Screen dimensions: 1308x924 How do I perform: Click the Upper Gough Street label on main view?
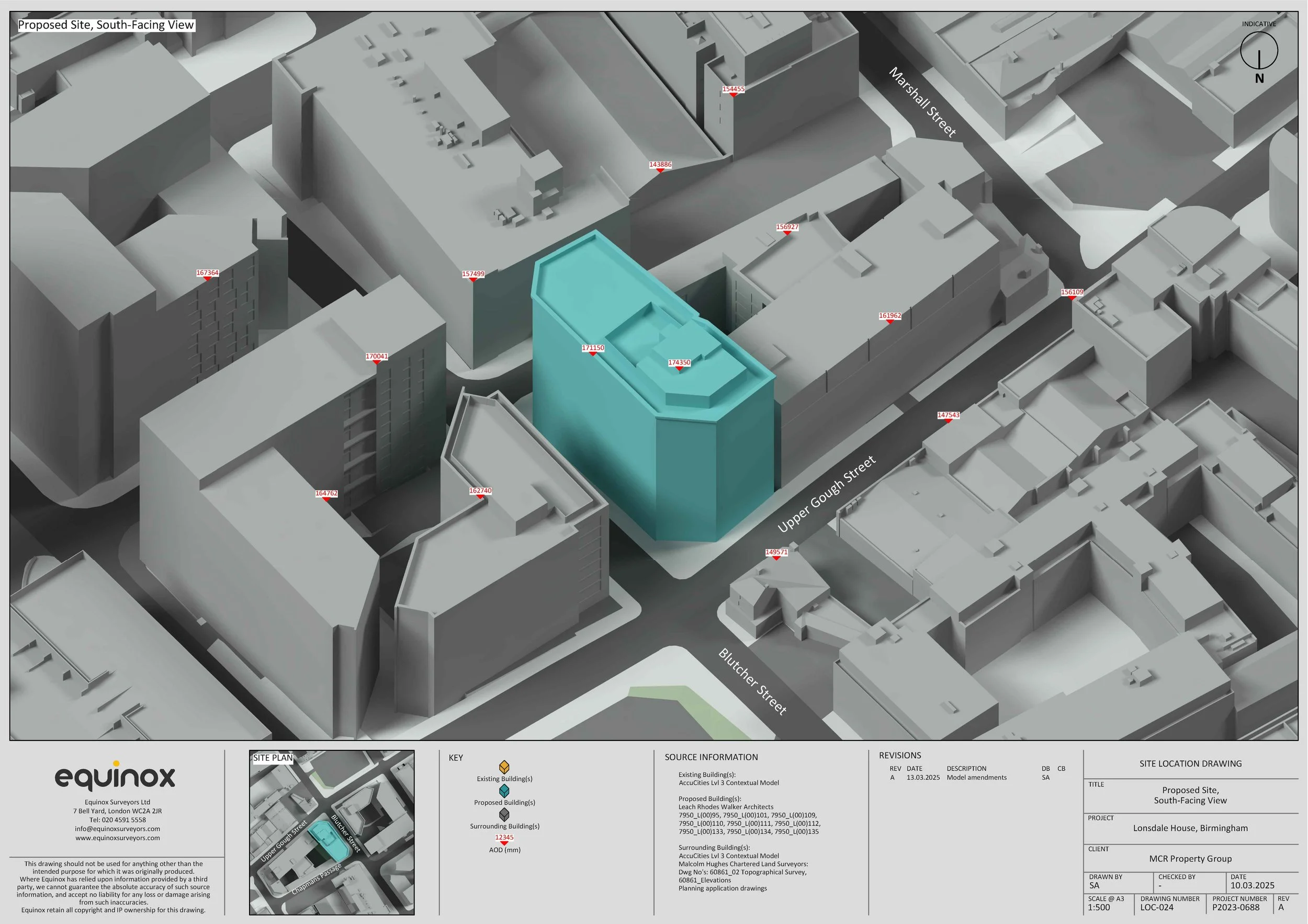(x=827, y=494)
